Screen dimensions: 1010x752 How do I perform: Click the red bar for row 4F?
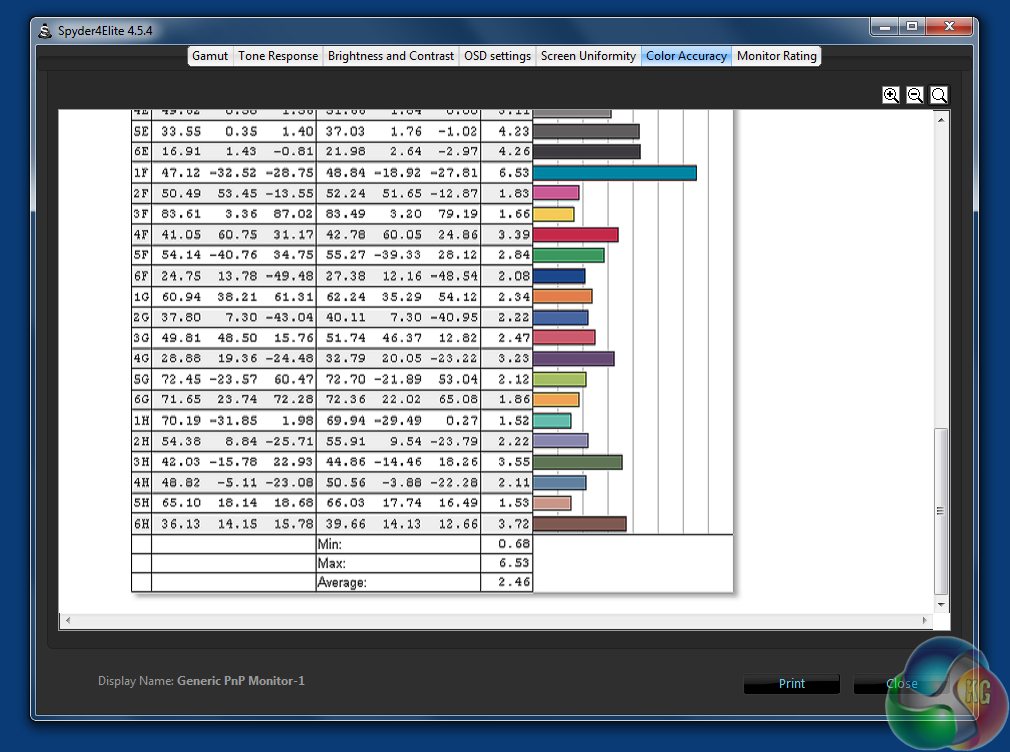576,235
